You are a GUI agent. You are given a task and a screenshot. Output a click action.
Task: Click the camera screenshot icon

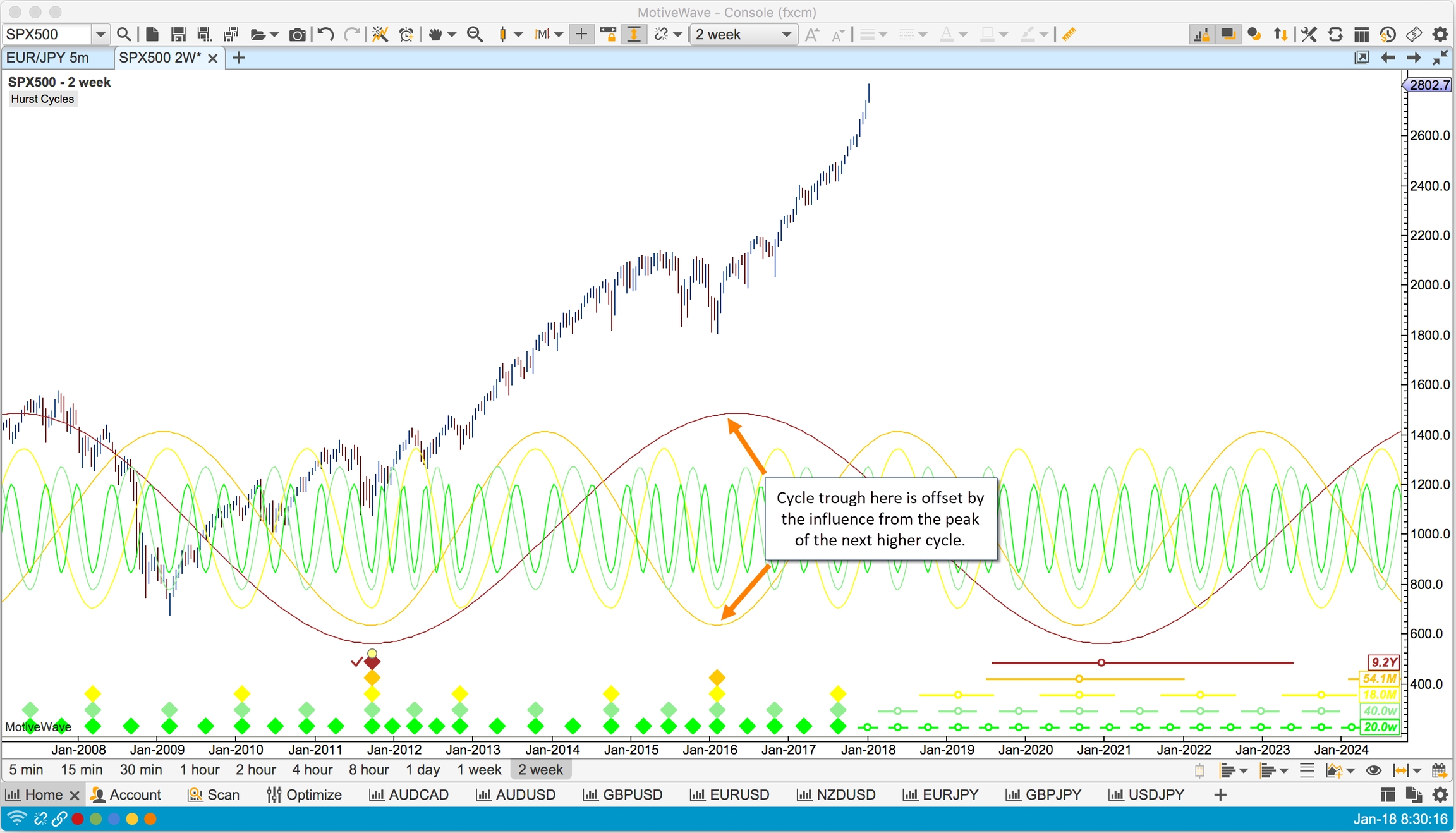point(297,35)
